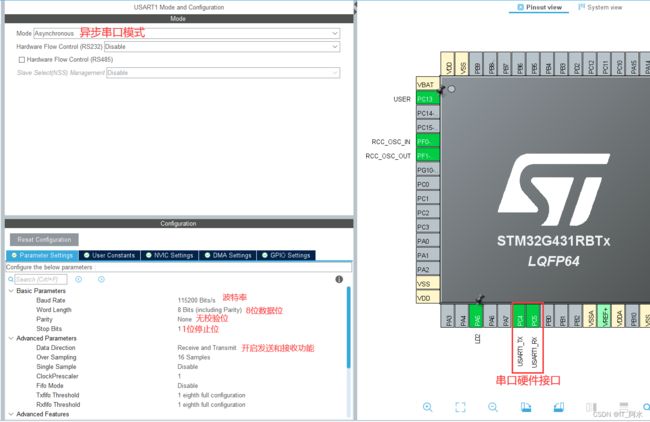Viewport: 650px width, 422px height.
Task: Click the parameter Search input field
Action: [x=41, y=279]
